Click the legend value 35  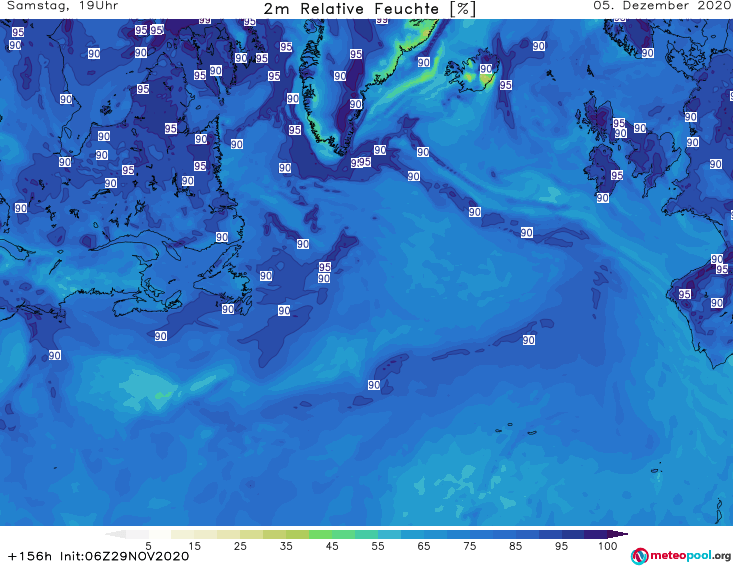coord(286,546)
